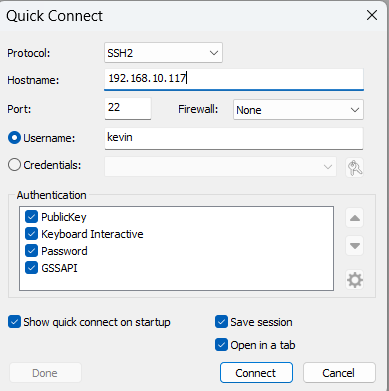Close the Quick Connect dialog
The height and width of the screenshot is (391, 389).
tap(372, 15)
